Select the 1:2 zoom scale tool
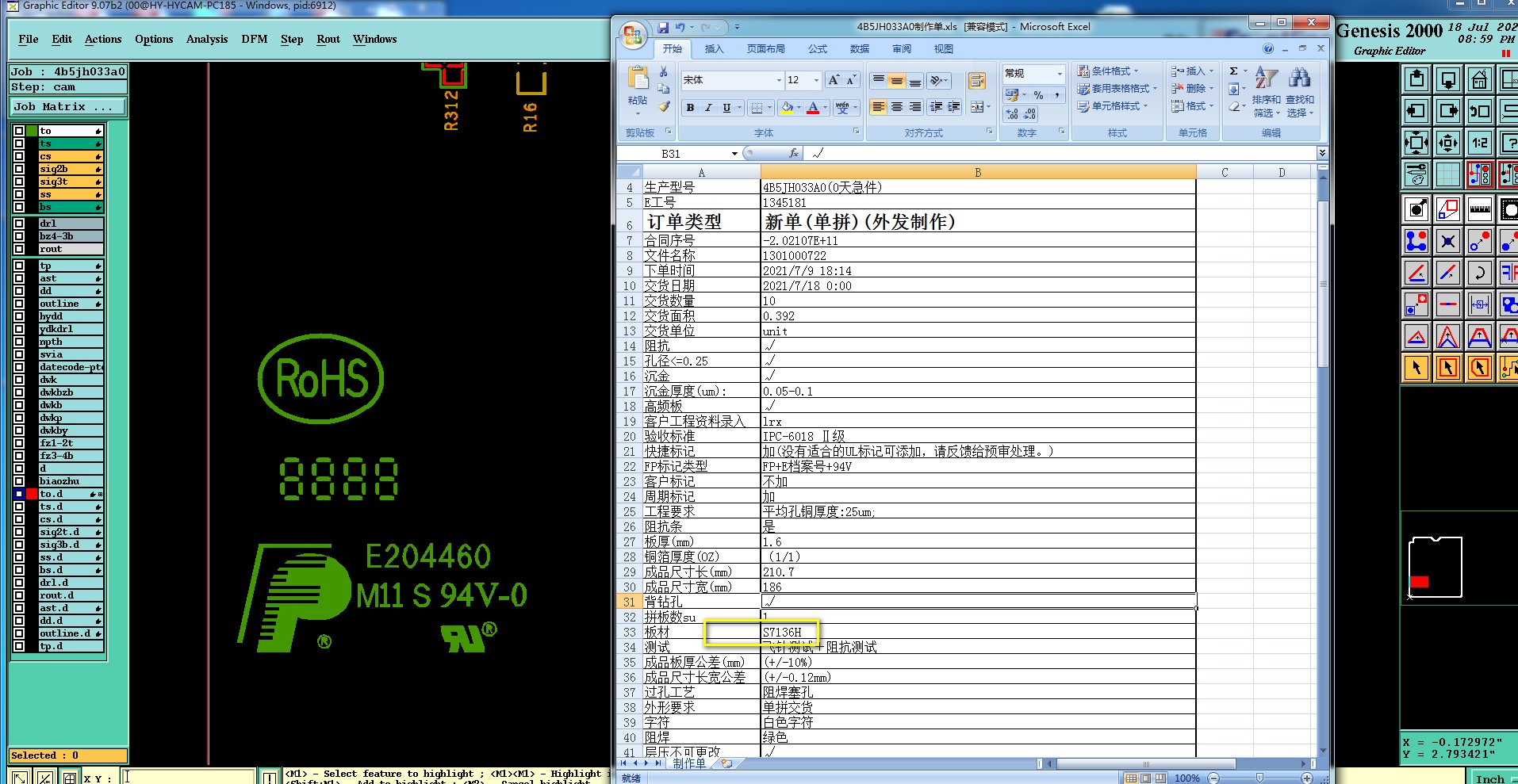The height and width of the screenshot is (784, 1518). pyautogui.click(x=1479, y=143)
